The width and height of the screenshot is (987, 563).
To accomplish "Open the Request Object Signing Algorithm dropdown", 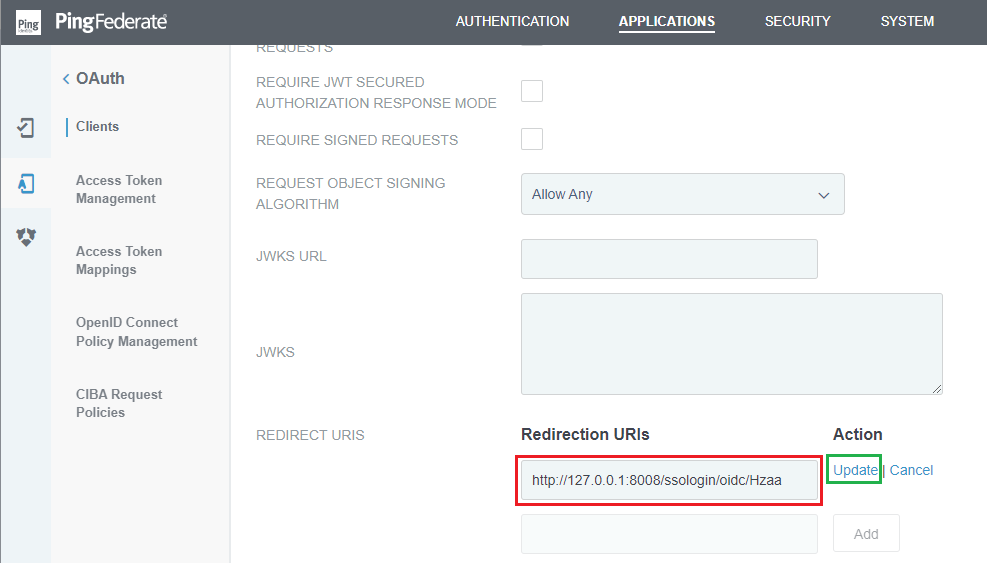I will click(682, 194).
